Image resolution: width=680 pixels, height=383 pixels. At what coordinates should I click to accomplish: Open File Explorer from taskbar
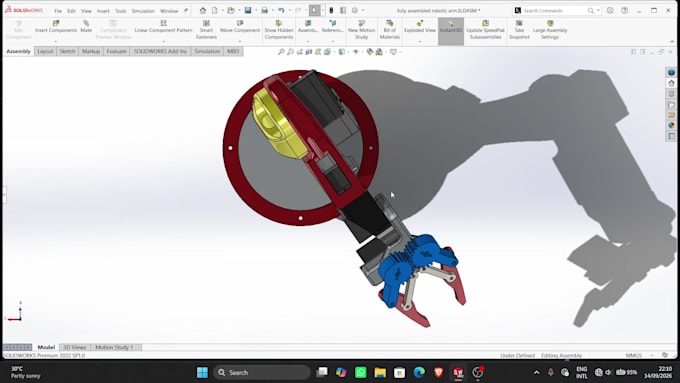pyautogui.click(x=380, y=372)
